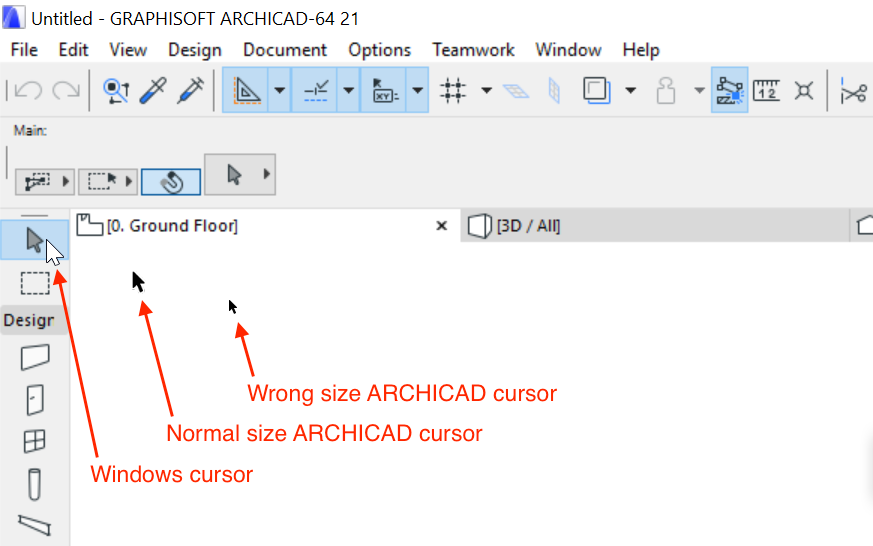Toggle the highlighted element snap icon
The width and height of the screenshot is (873, 546).
[729, 90]
